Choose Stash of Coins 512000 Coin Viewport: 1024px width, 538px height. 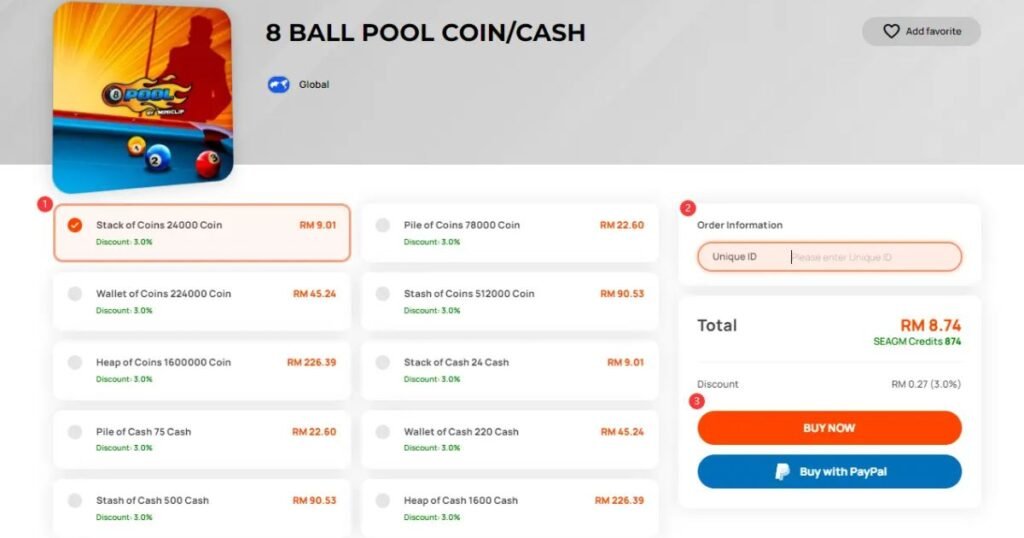coord(509,301)
